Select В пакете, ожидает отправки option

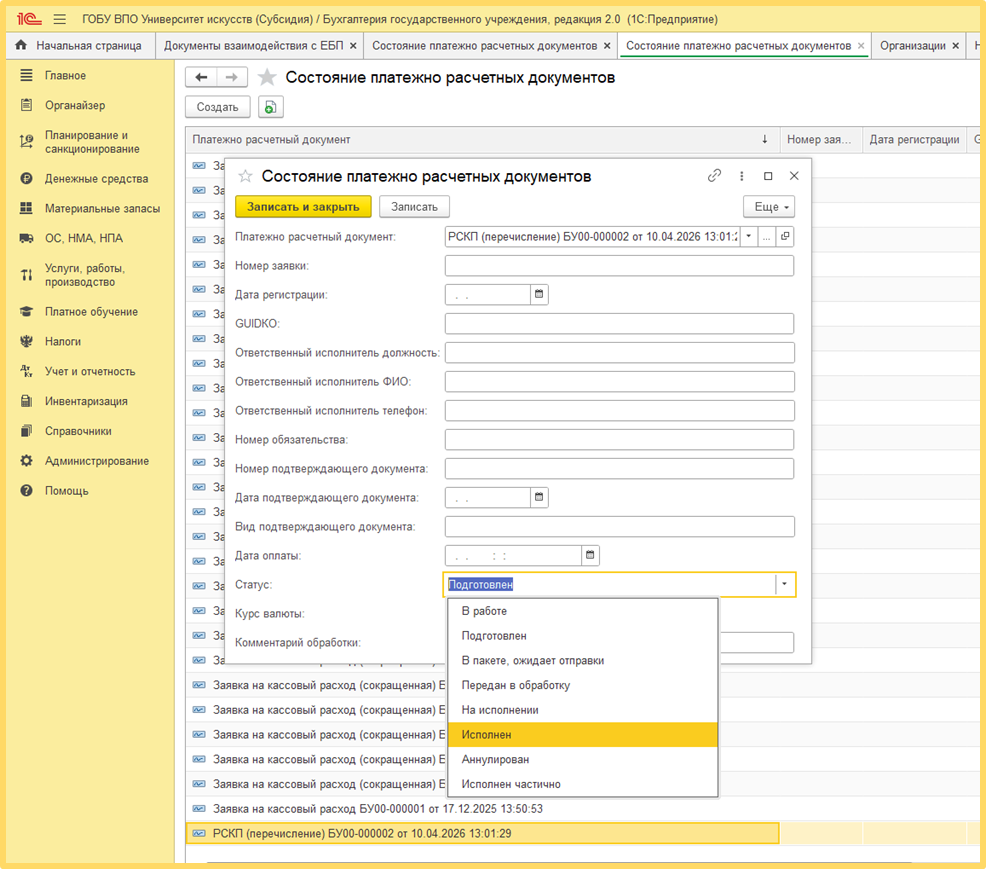pos(582,660)
